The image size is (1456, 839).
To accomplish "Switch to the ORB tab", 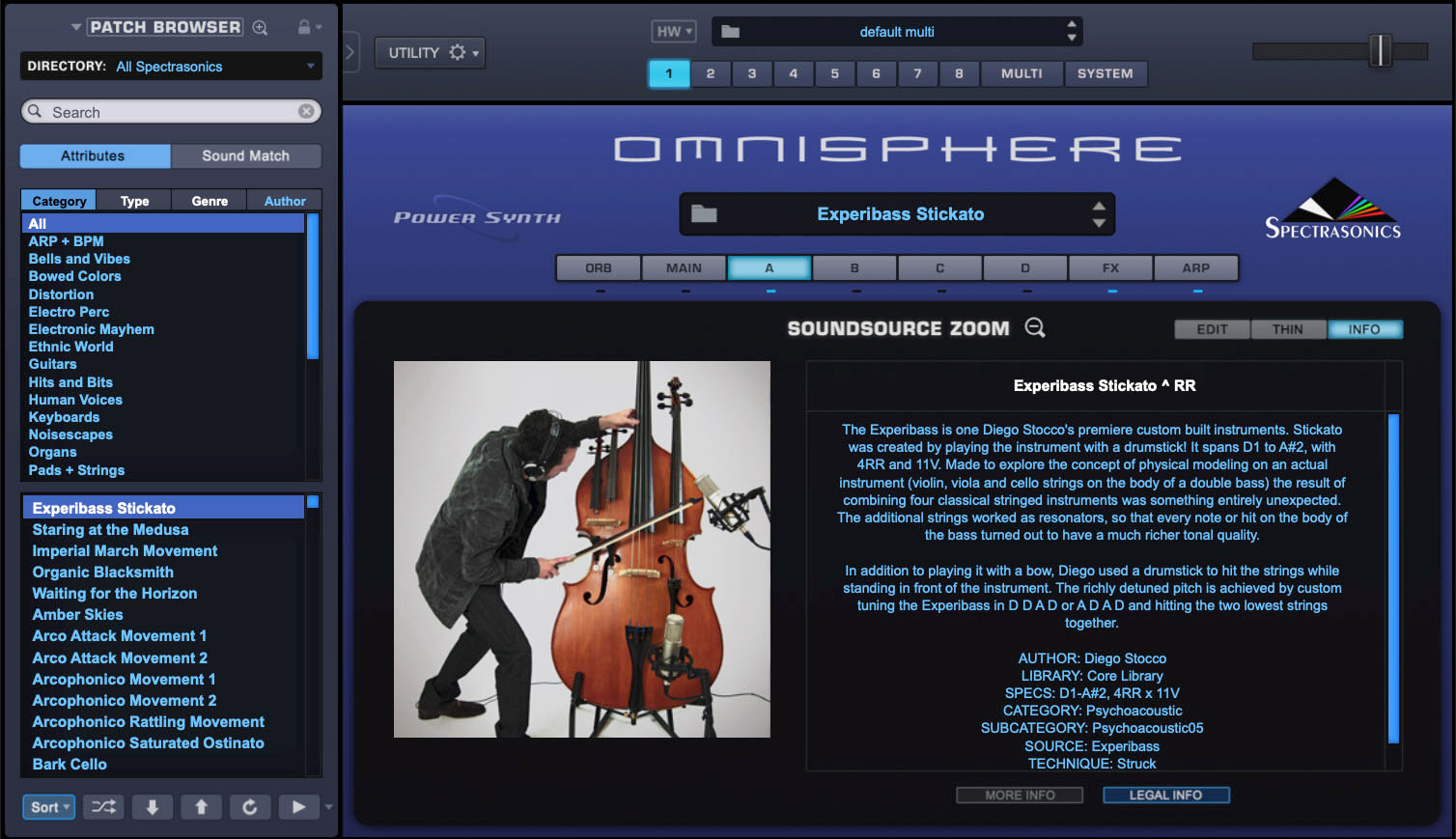I will [599, 267].
